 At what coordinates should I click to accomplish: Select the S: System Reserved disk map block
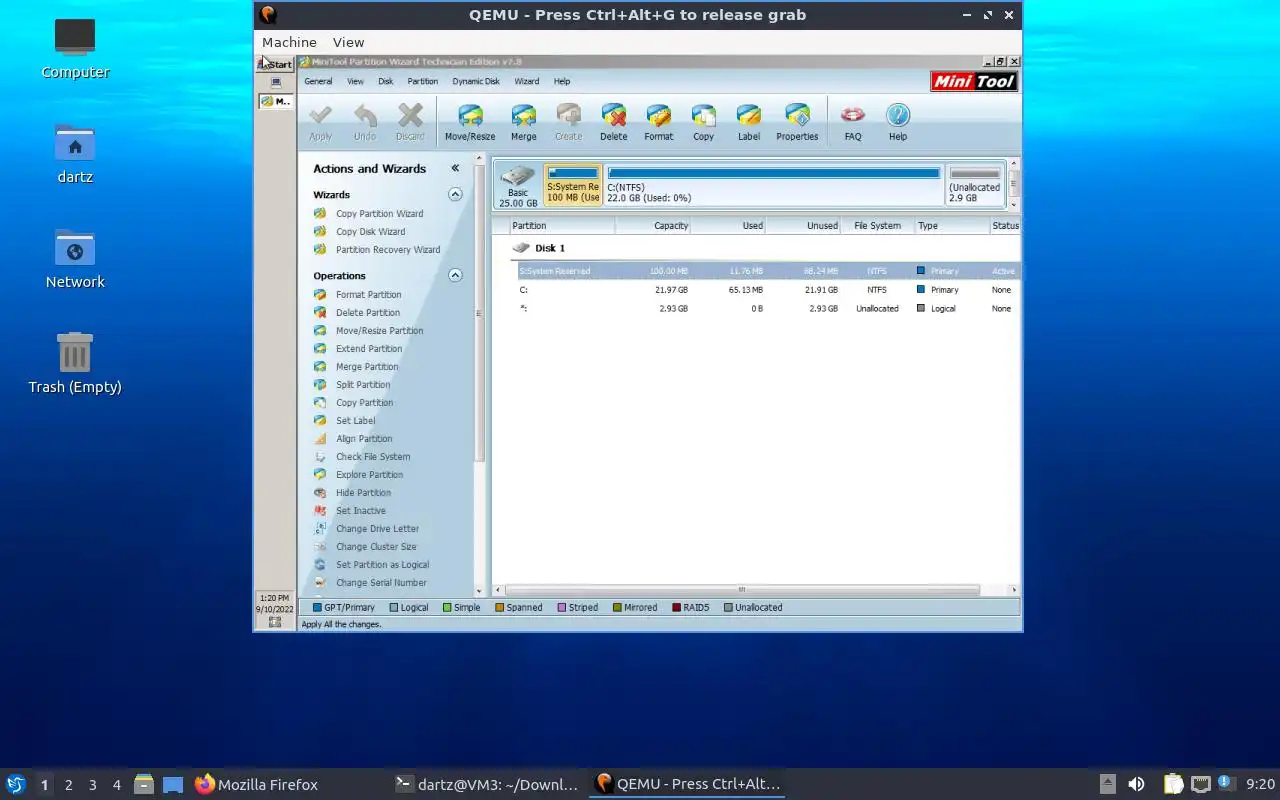[573, 185]
